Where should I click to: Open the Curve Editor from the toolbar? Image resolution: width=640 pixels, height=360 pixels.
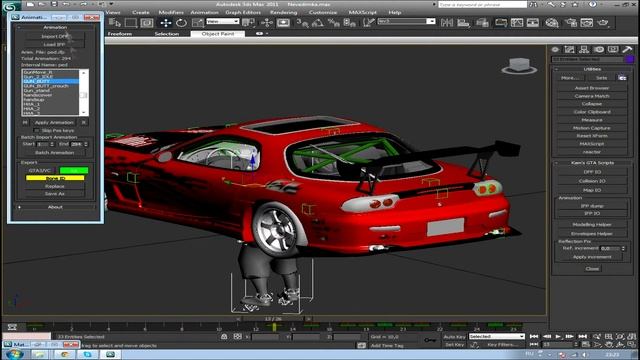pos(517,22)
